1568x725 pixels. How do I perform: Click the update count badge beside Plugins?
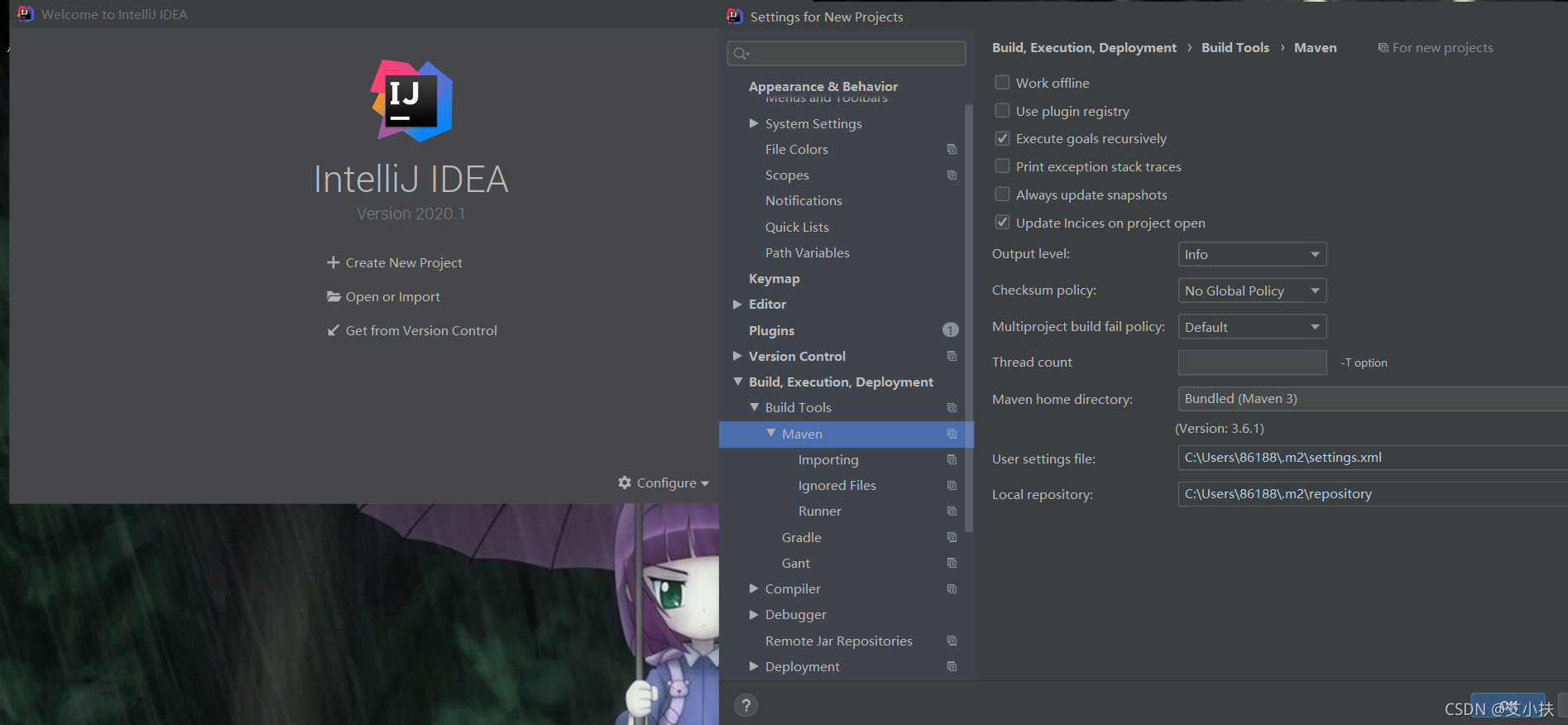pos(950,330)
